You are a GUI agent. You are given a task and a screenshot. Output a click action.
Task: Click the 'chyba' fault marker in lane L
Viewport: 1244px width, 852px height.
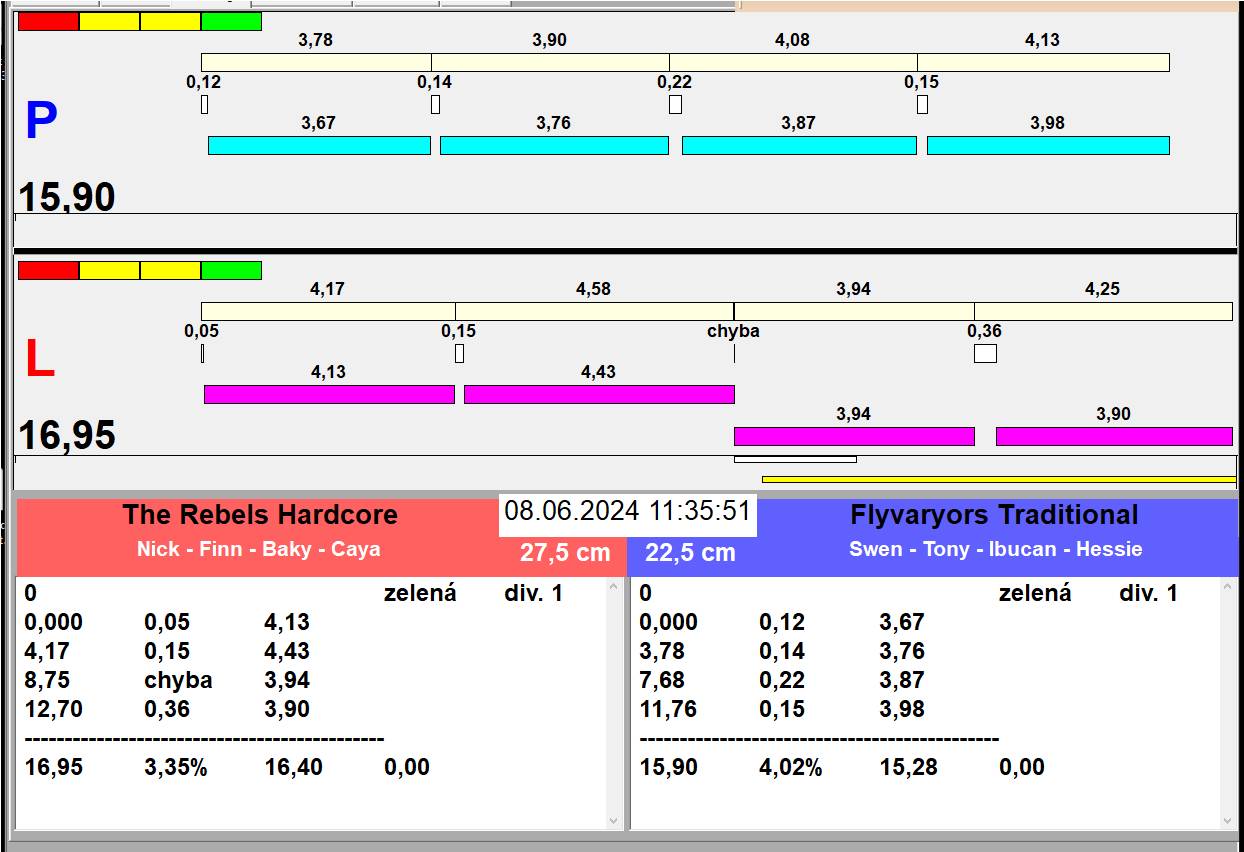pos(733,331)
